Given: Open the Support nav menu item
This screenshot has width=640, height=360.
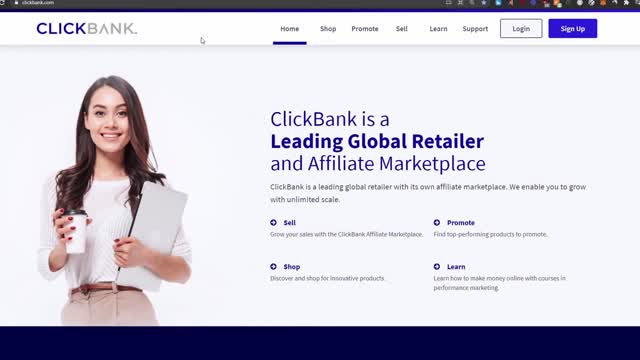Looking at the screenshot, I should (x=475, y=29).
